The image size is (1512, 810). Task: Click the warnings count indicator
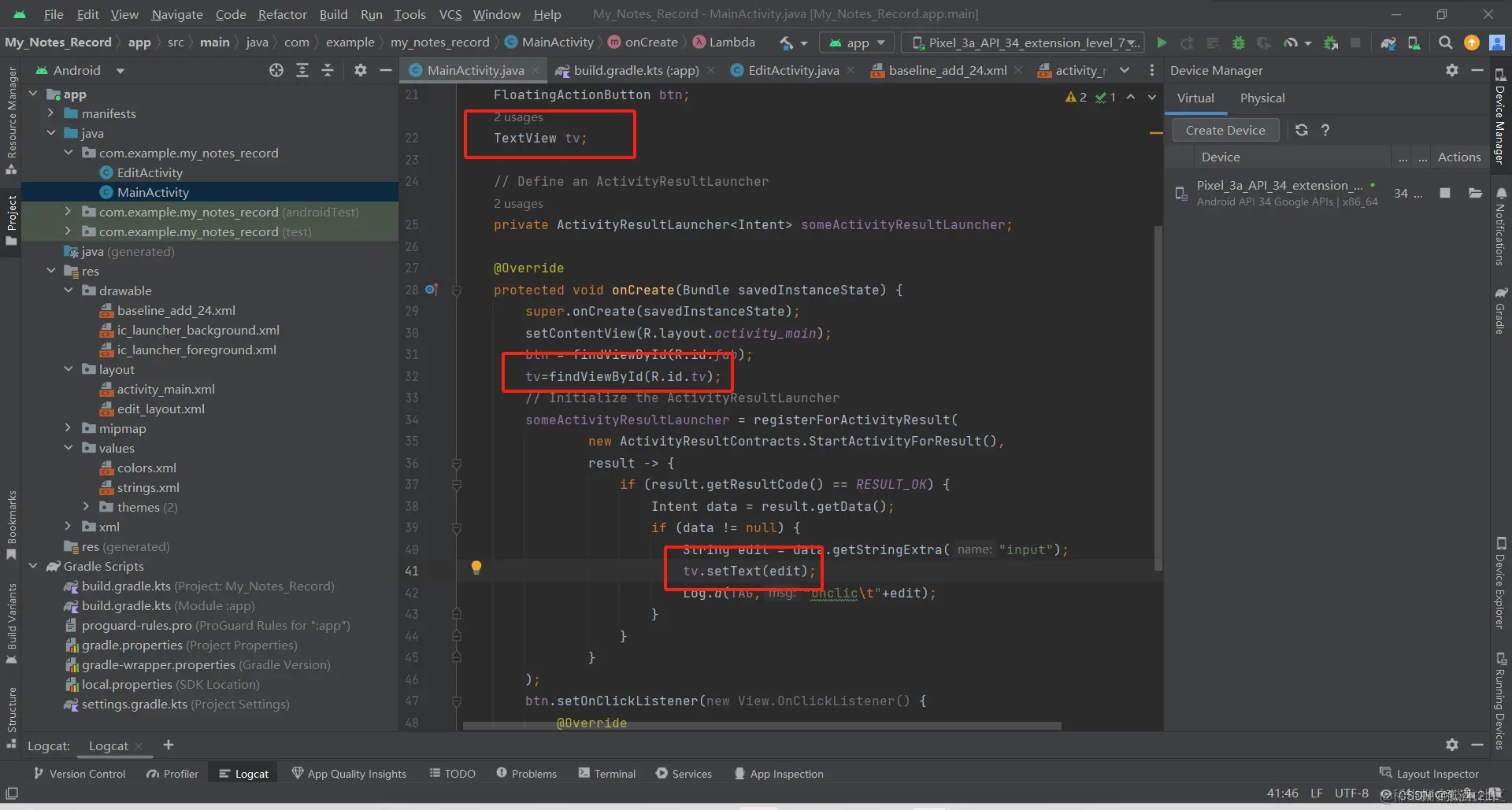tap(1076, 97)
